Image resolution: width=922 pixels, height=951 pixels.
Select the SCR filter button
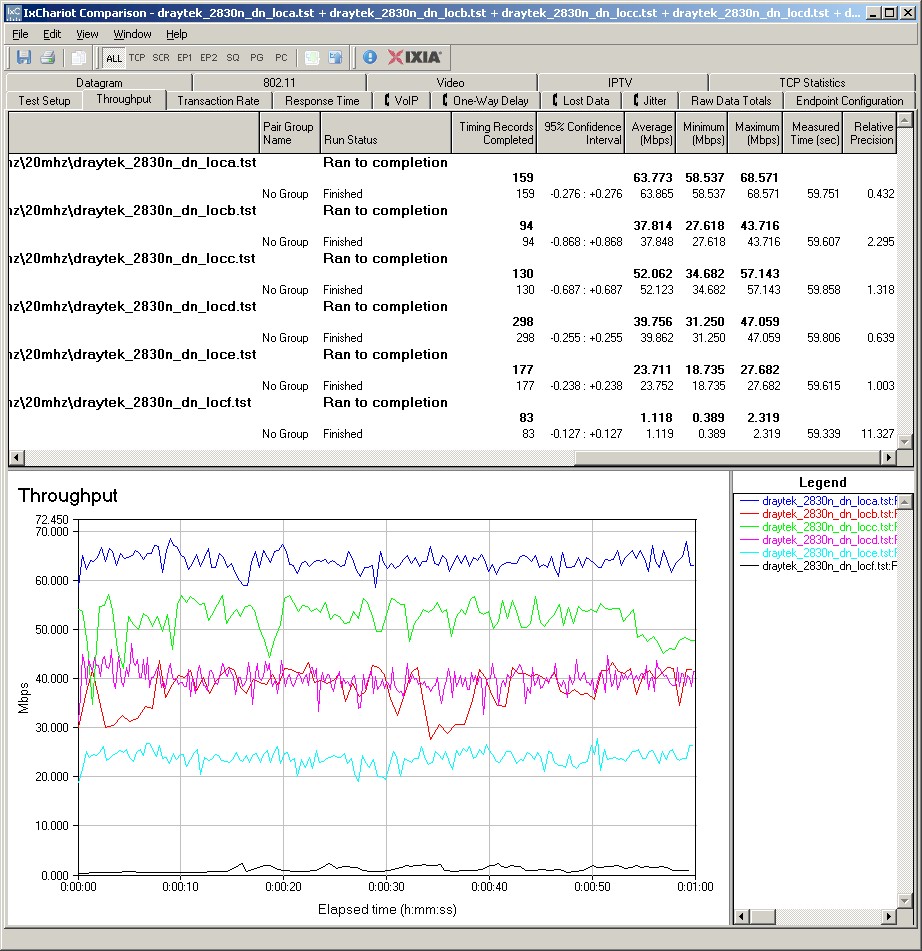161,58
